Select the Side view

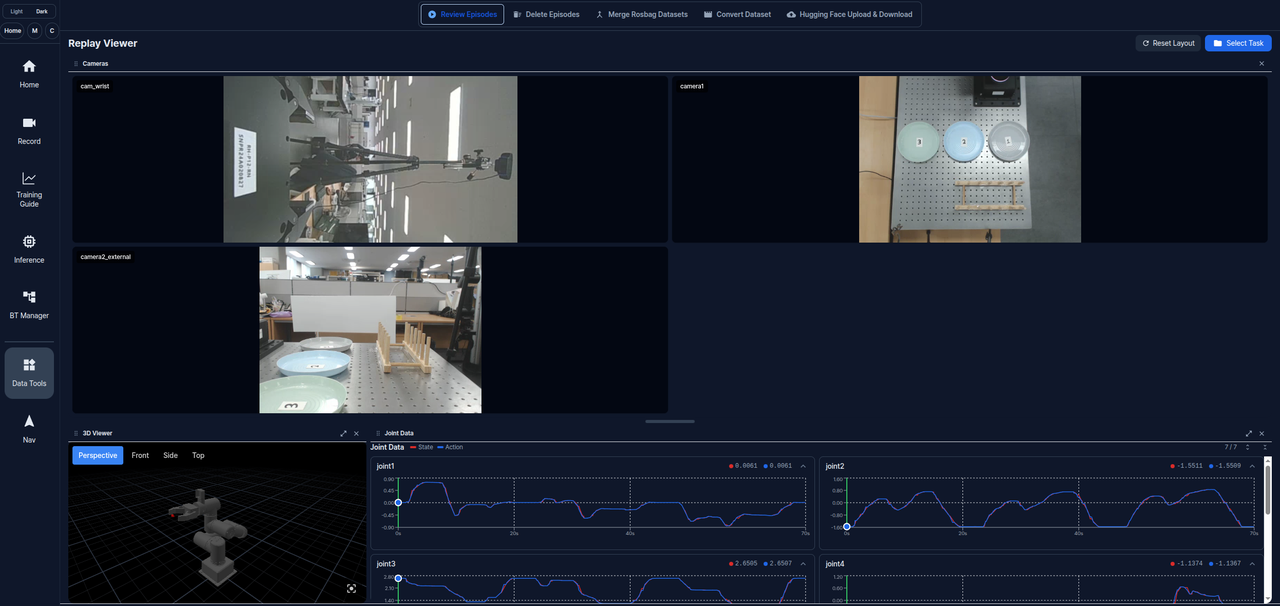[171, 455]
